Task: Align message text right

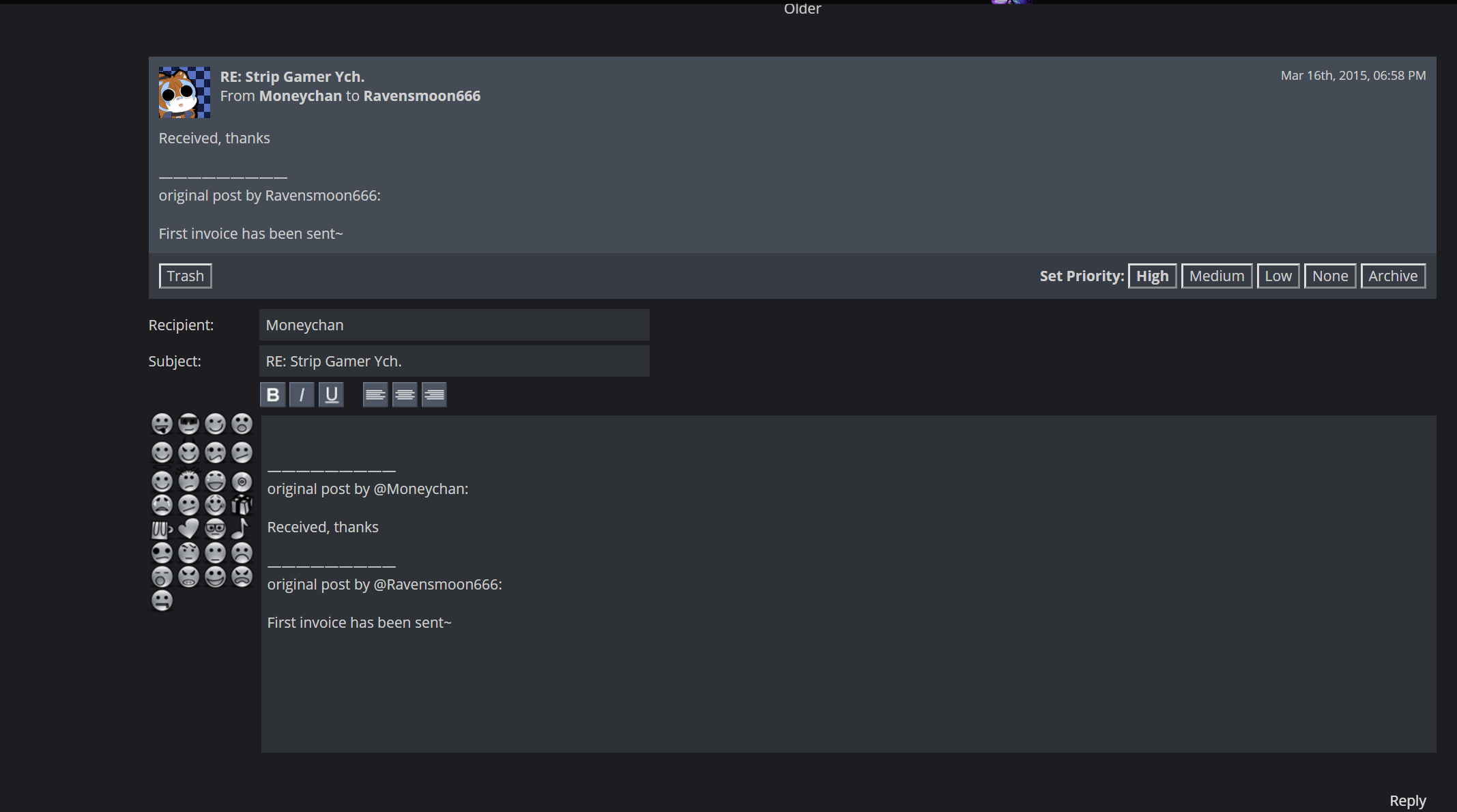Action: click(x=434, y=394)
